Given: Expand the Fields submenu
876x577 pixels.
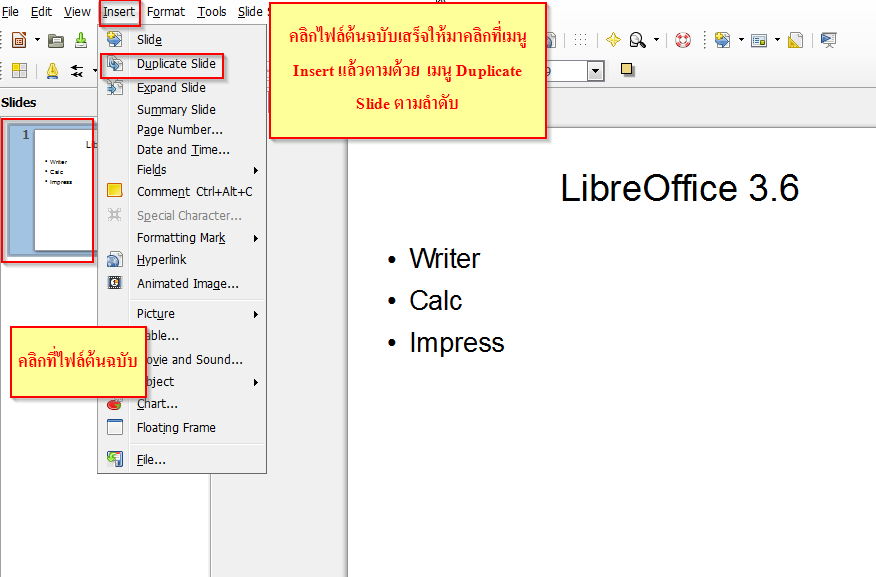Looking at the screenshot, I should pyautogui.click(x=182, y=170).
